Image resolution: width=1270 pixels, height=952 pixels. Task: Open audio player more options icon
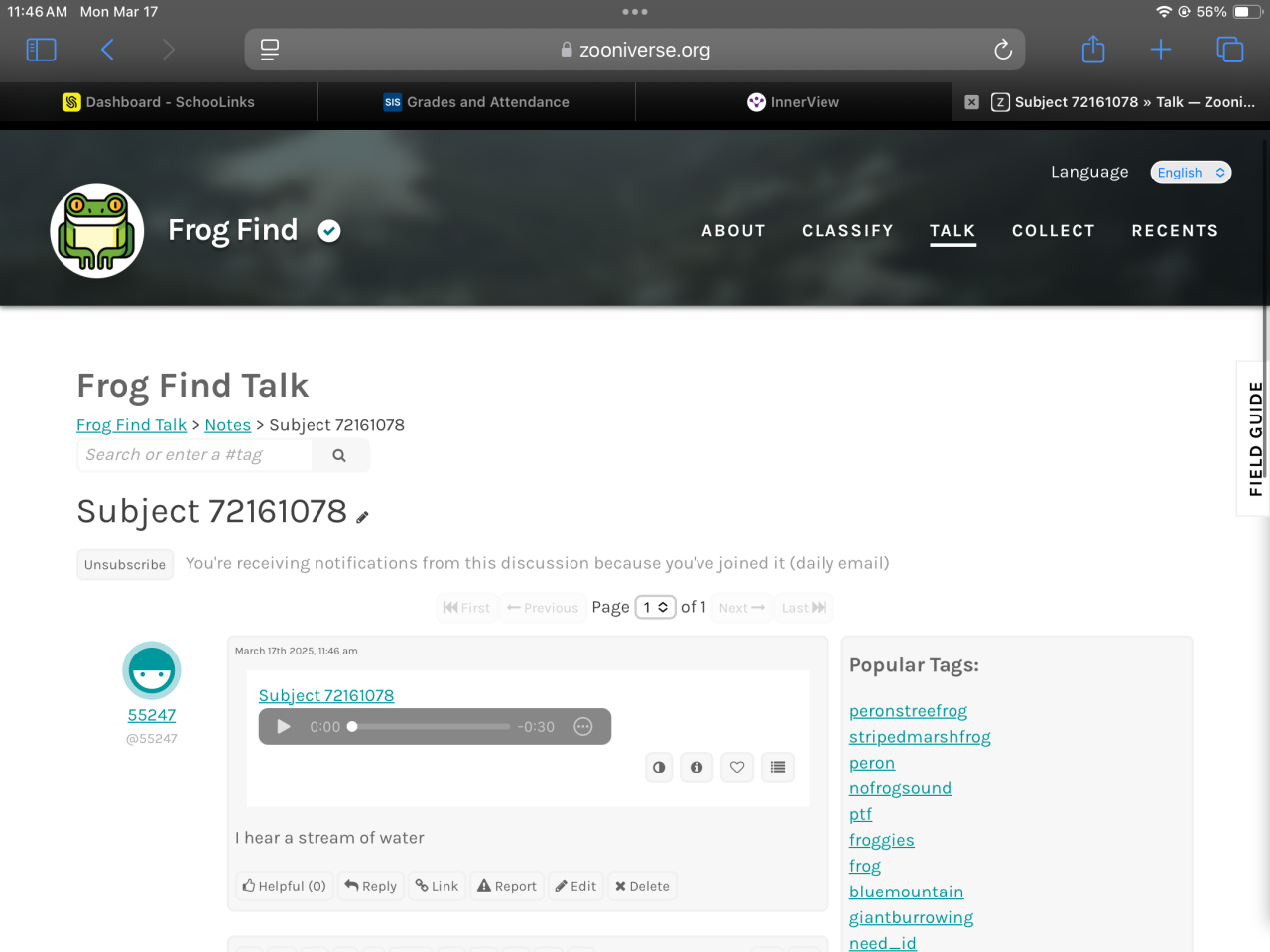tap(583, 727)
